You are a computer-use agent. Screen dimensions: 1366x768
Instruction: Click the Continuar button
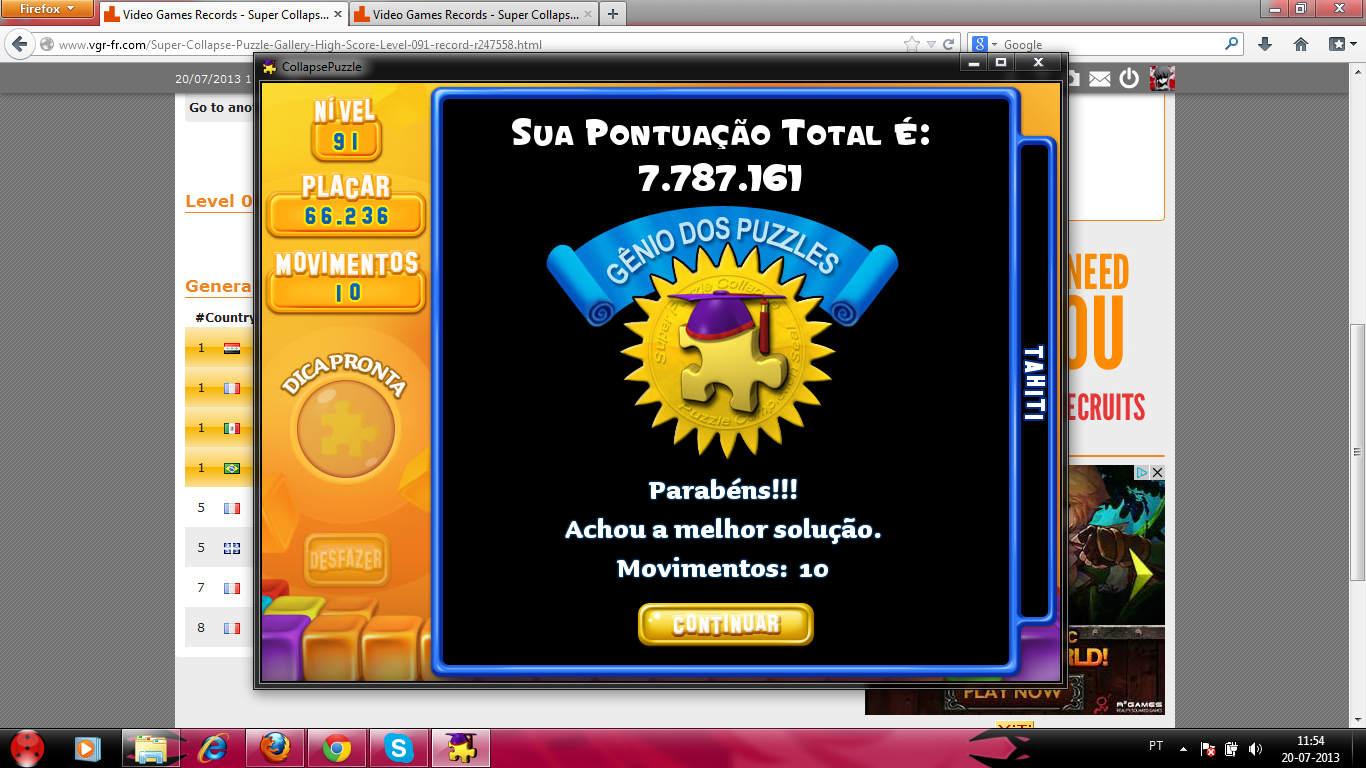coord(725,624)
